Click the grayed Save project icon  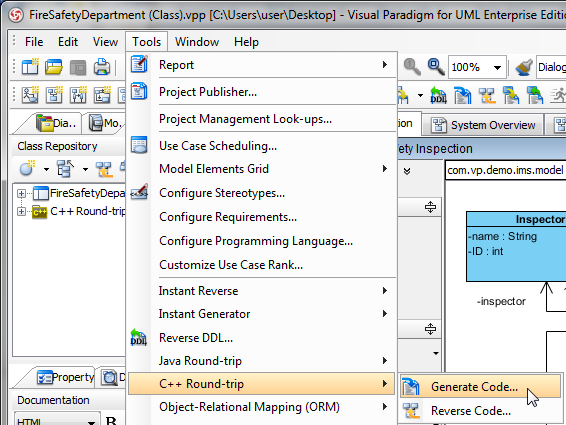coord(78,67)
